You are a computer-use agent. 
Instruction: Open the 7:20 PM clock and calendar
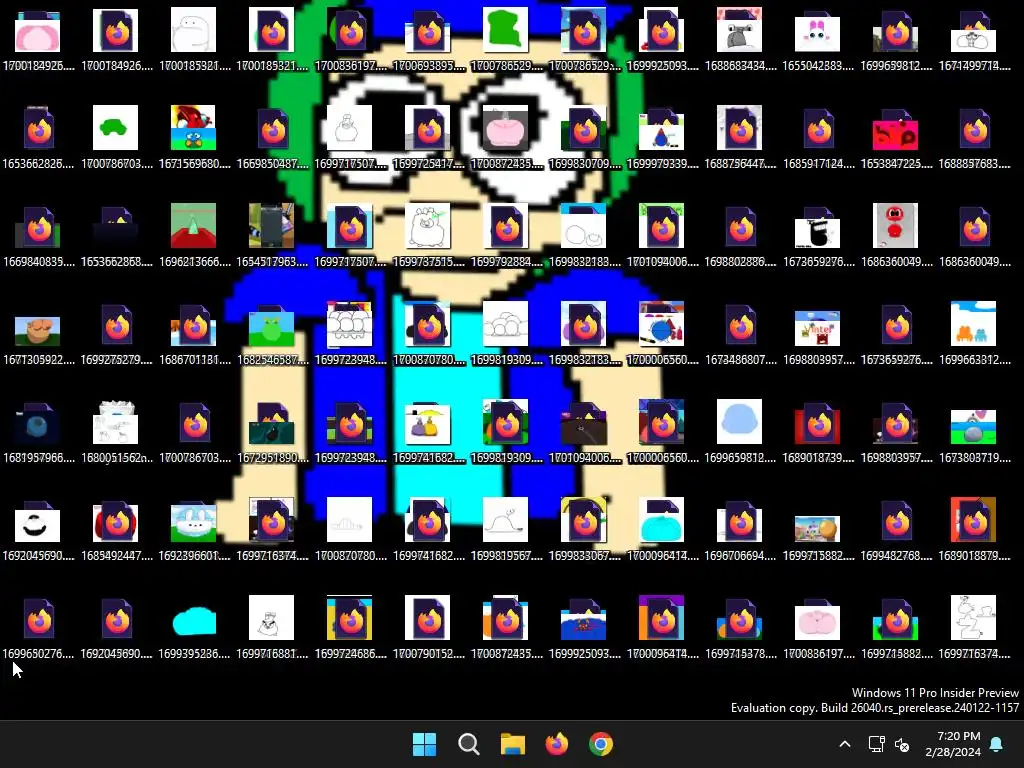[x=953, y=744]
